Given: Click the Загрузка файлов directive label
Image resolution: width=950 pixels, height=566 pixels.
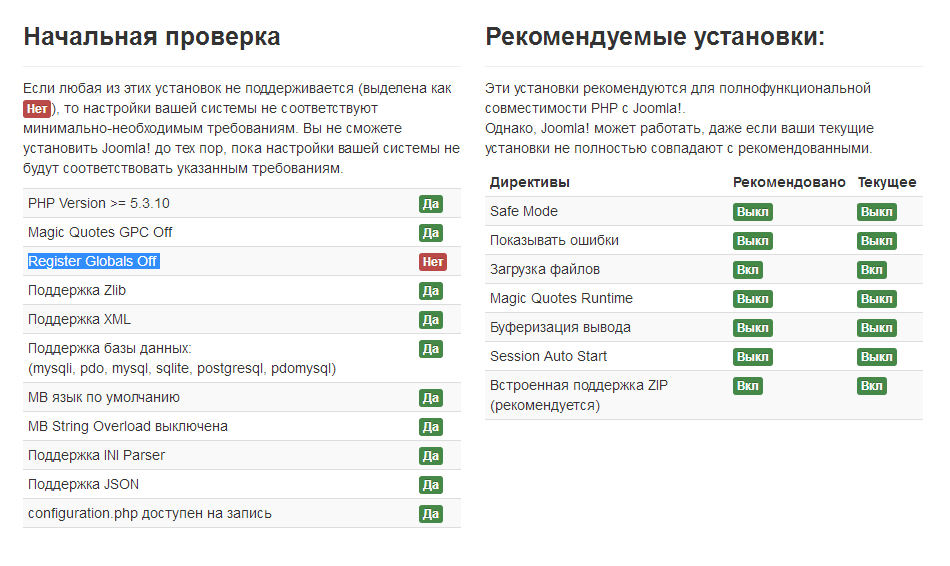Looking at the screenshot, I should [x=545, y=270].
